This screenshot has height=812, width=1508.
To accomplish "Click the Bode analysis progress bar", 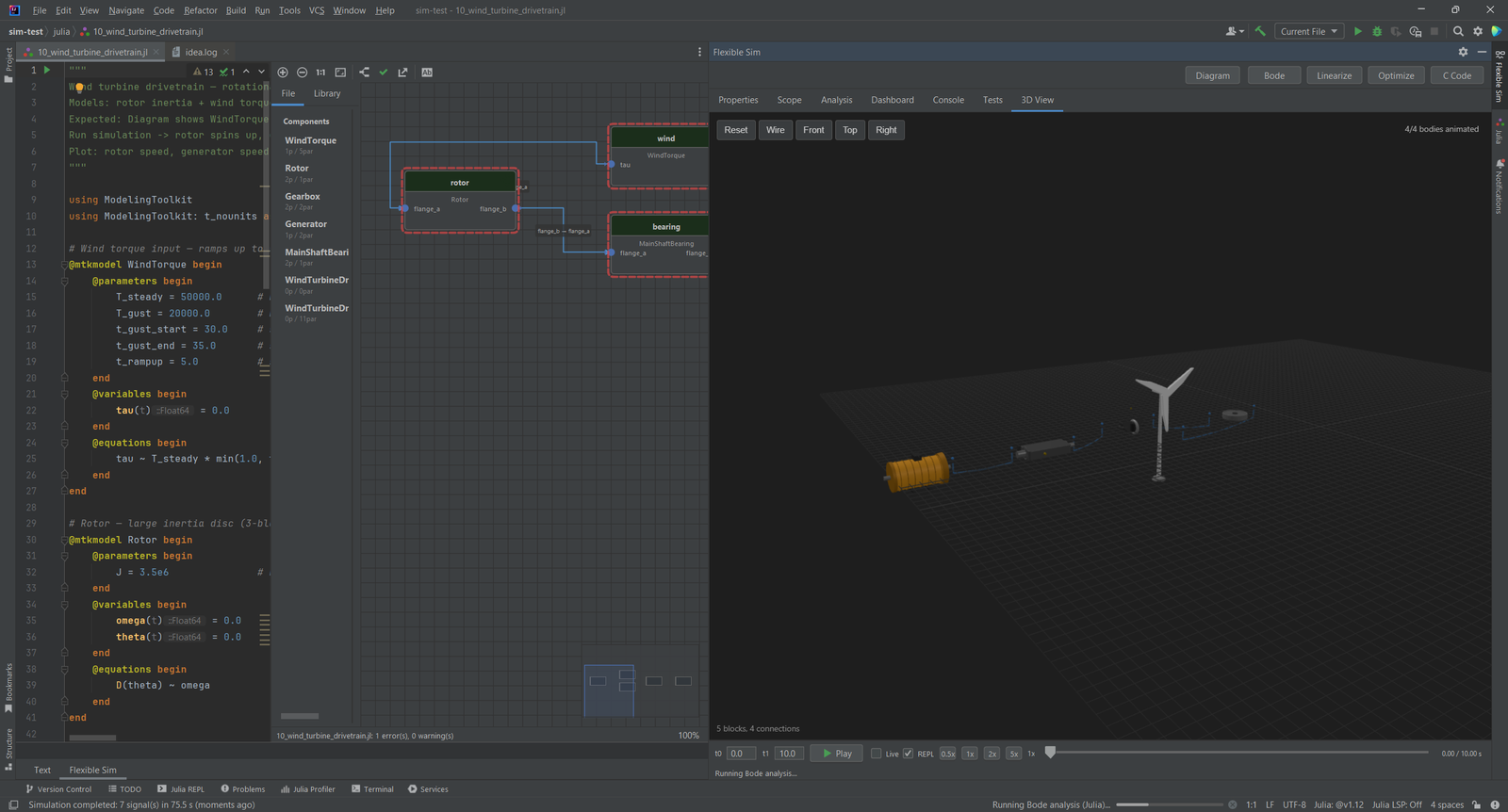I will 1170,804.
